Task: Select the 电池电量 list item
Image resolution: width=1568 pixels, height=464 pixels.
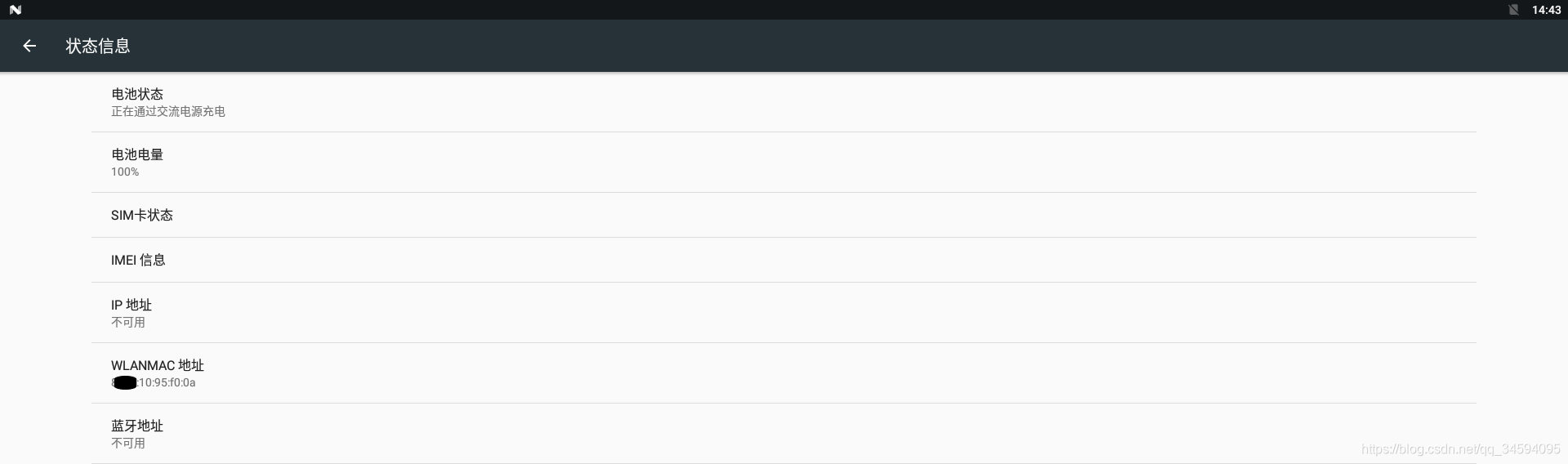Action: pos(784,163)
